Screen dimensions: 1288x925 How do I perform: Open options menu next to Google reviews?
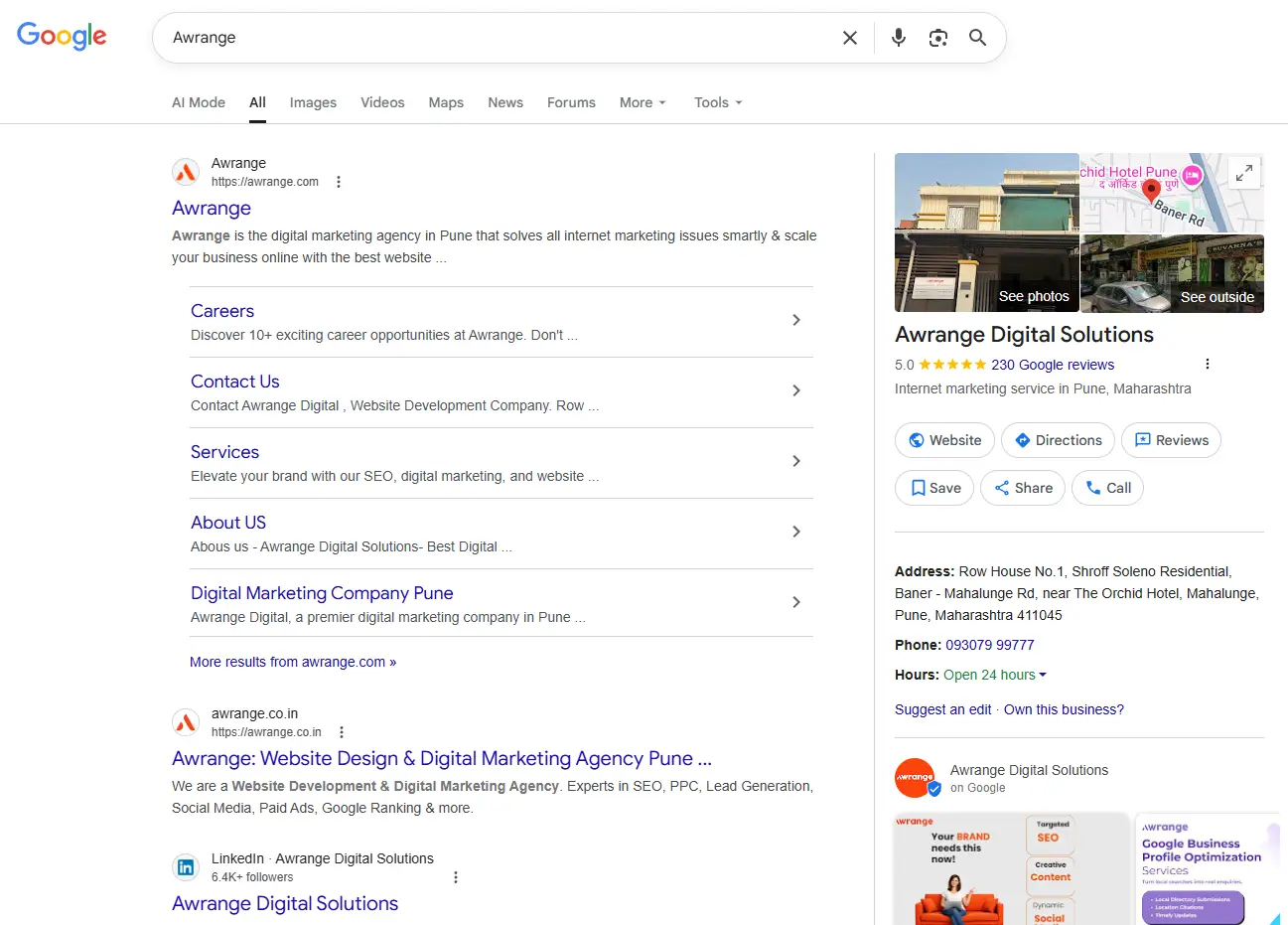click(1207, 364)
